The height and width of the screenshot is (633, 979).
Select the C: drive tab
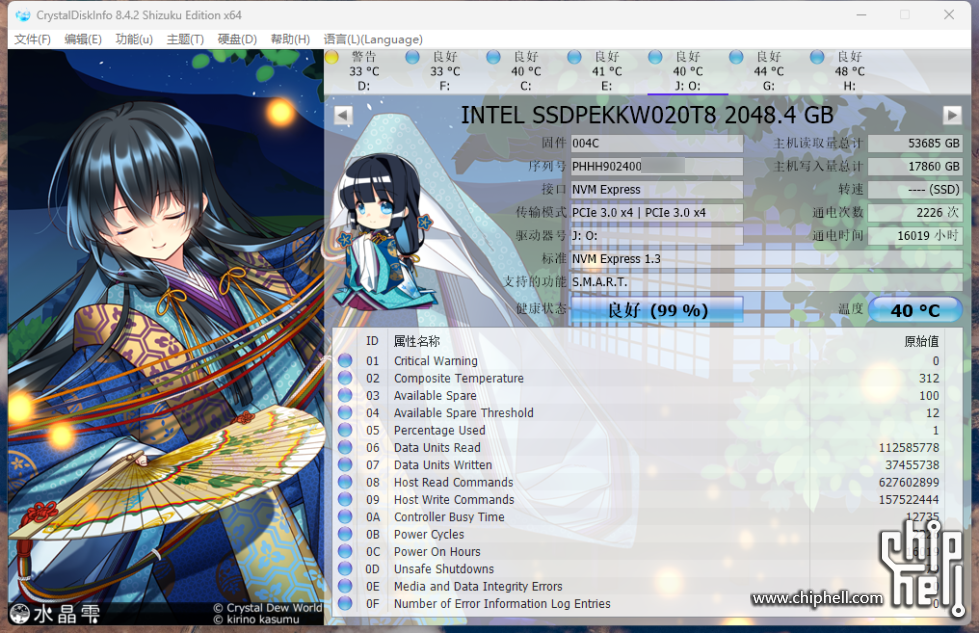(x=526, y=71)
